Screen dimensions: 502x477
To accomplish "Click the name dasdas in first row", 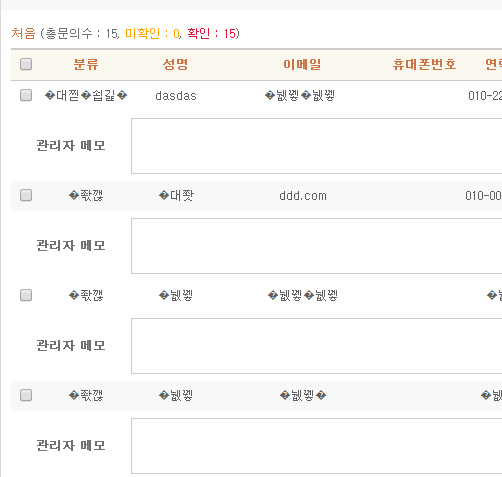I will tap(176, 96).
